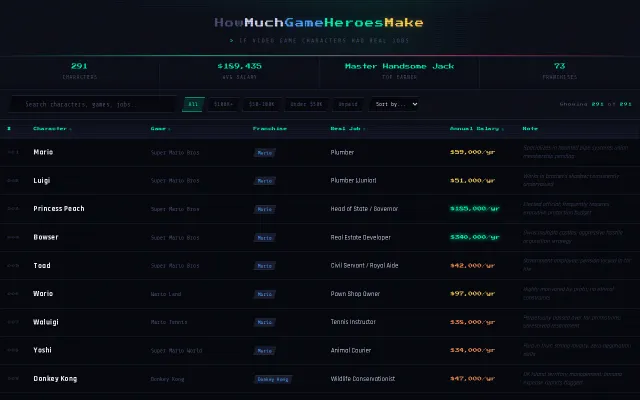
Task: Click the Pawn Shop Owner job
Action: [x=355, y=293]
